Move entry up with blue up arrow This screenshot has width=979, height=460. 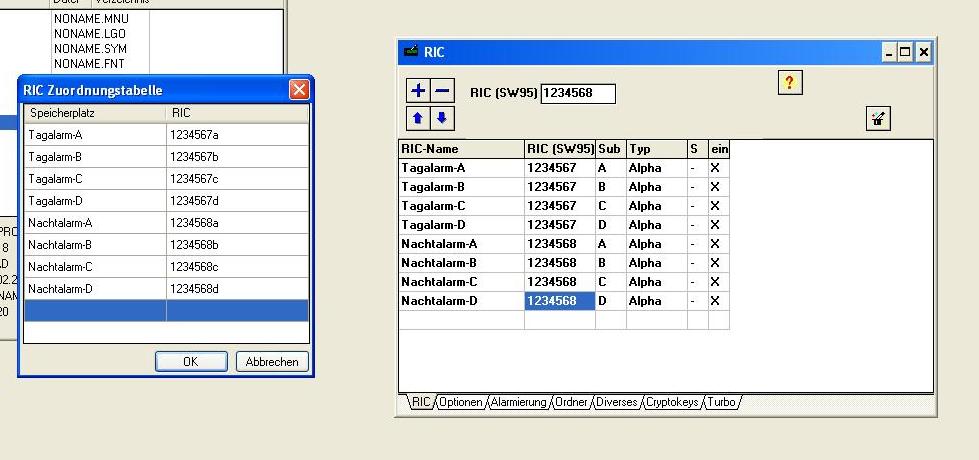[x=418, y=118]
